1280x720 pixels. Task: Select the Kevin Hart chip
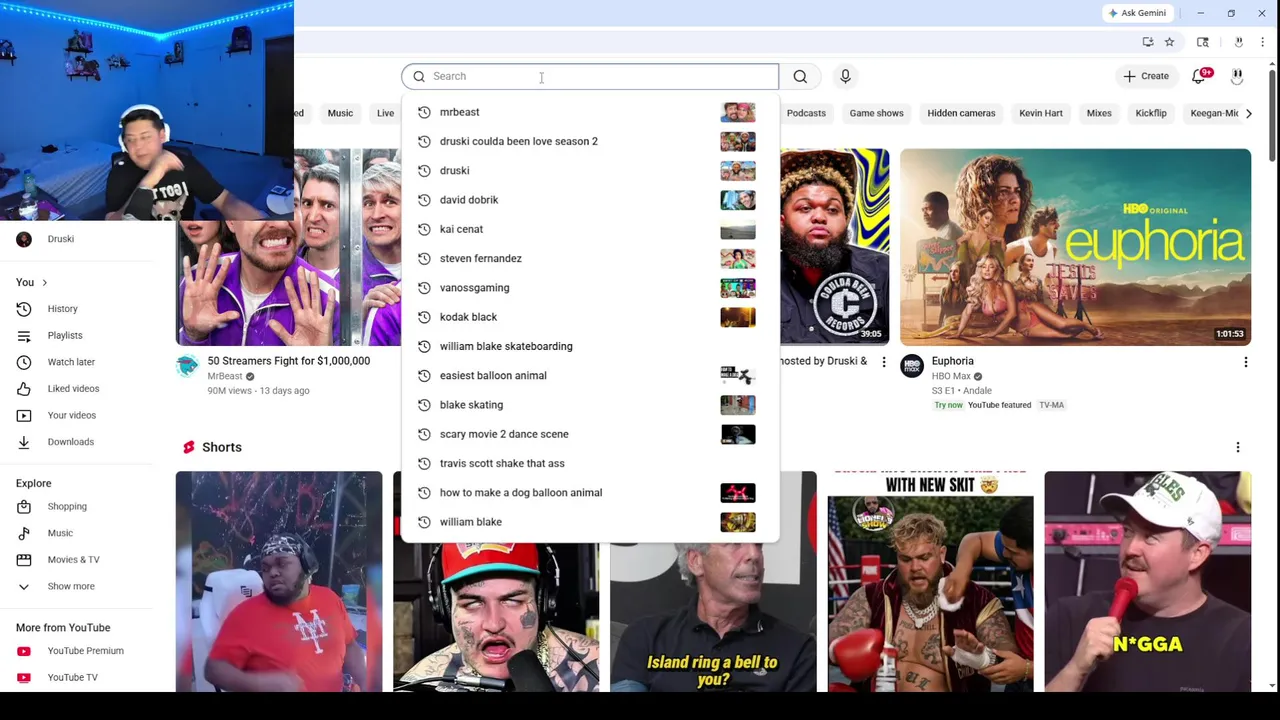[x=1040, y=113]
